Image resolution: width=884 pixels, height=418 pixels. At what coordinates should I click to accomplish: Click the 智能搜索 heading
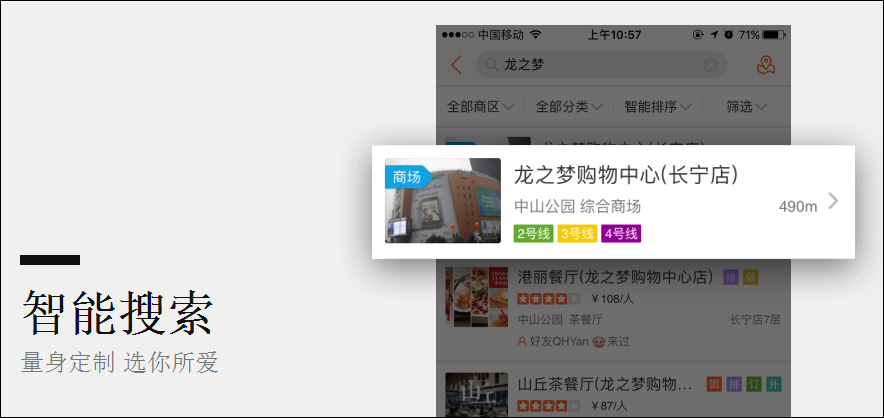118,313
